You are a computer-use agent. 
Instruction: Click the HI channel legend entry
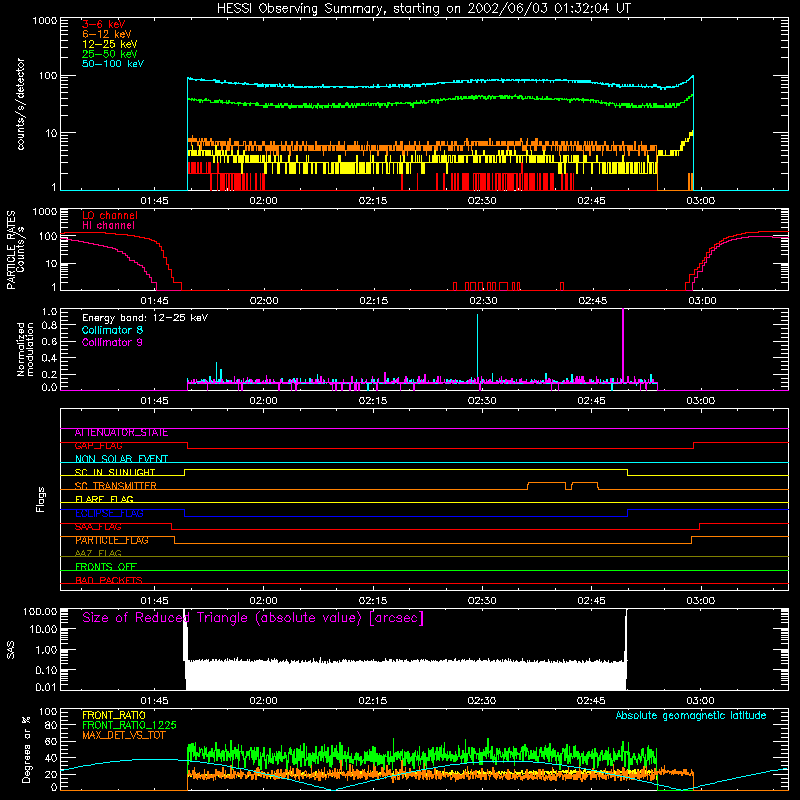[x=108, y=226]
